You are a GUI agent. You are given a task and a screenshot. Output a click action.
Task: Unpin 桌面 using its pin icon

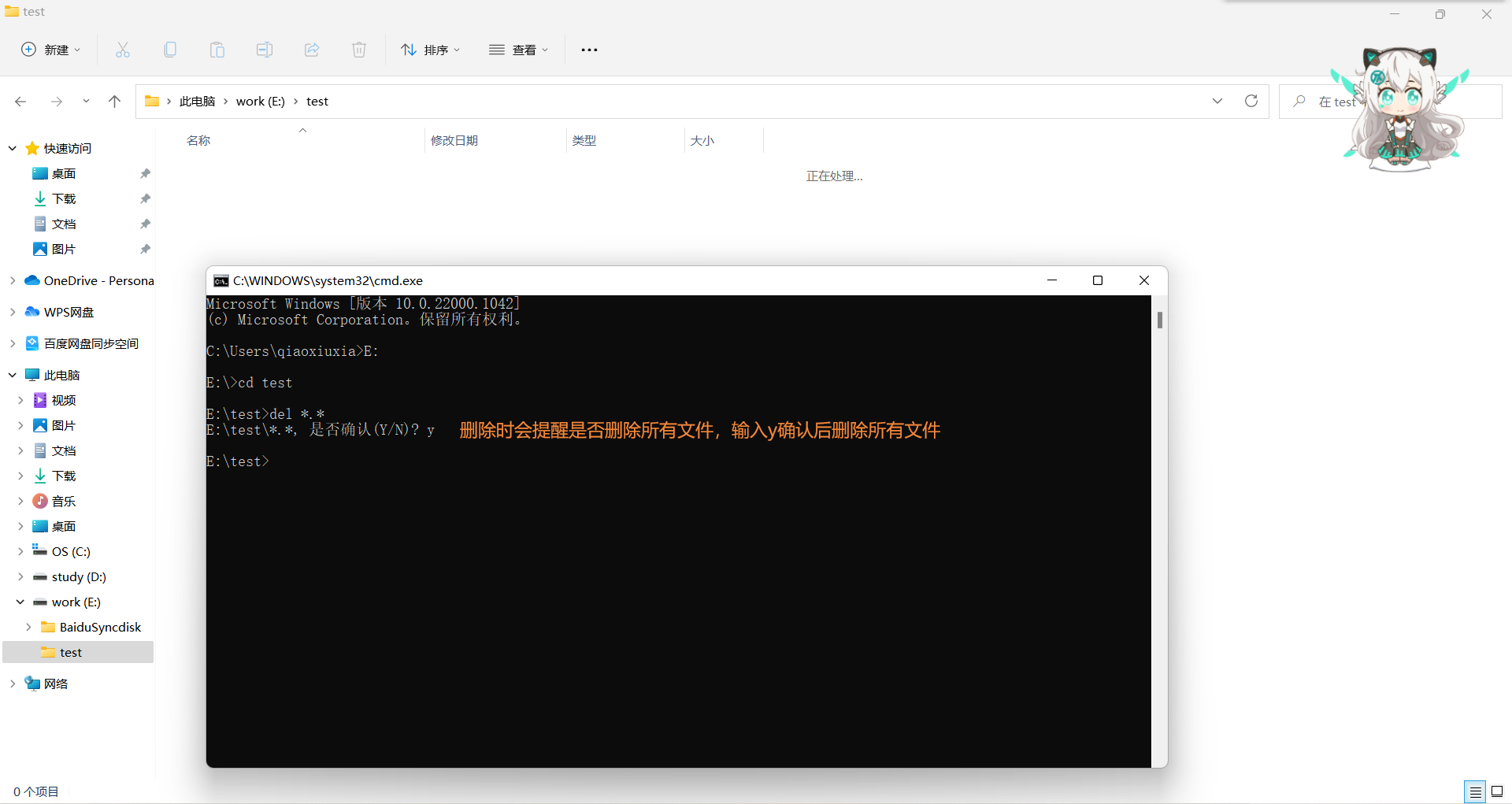145,173
